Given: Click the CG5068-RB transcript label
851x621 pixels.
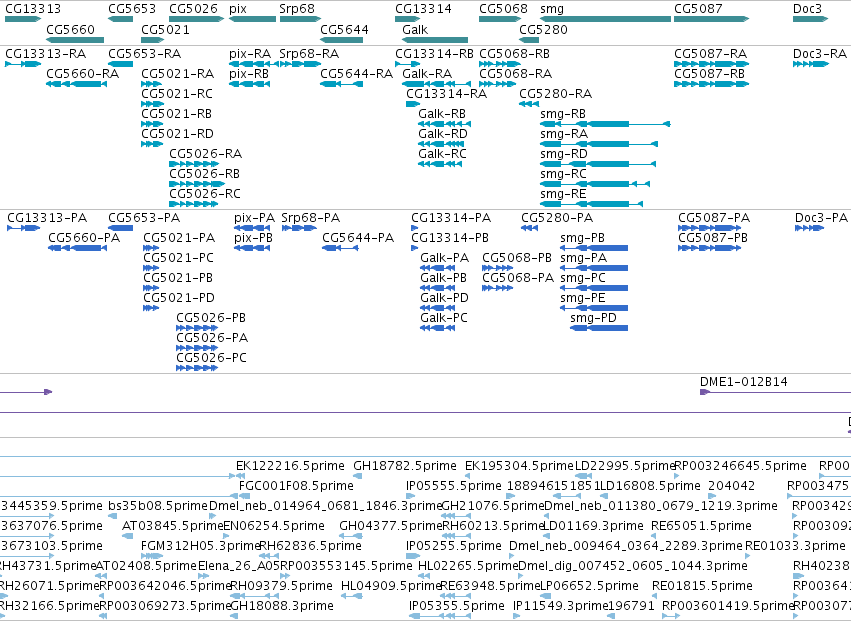Looking at the screenshot, I should [515, 54].
